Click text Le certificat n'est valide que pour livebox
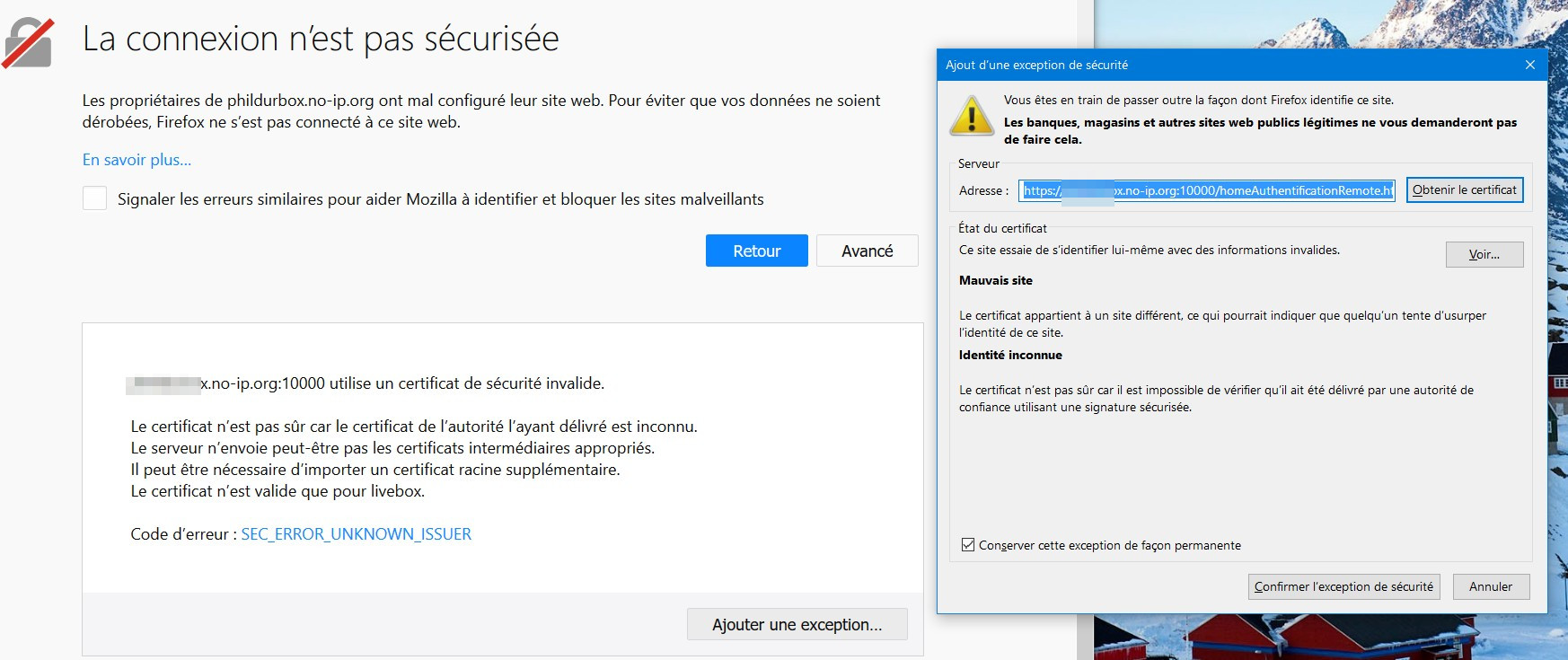Screen dimensions: 1568x660 [277, 491]
